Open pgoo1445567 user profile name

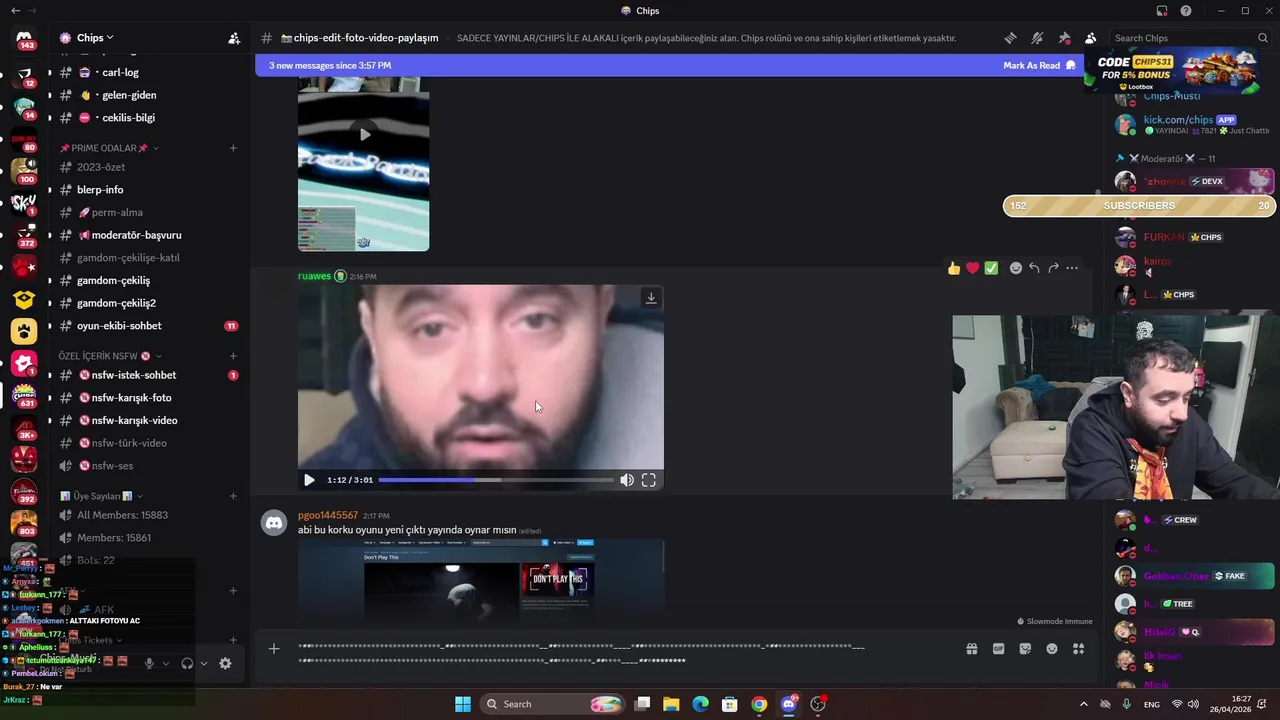(x=327, y=515)
